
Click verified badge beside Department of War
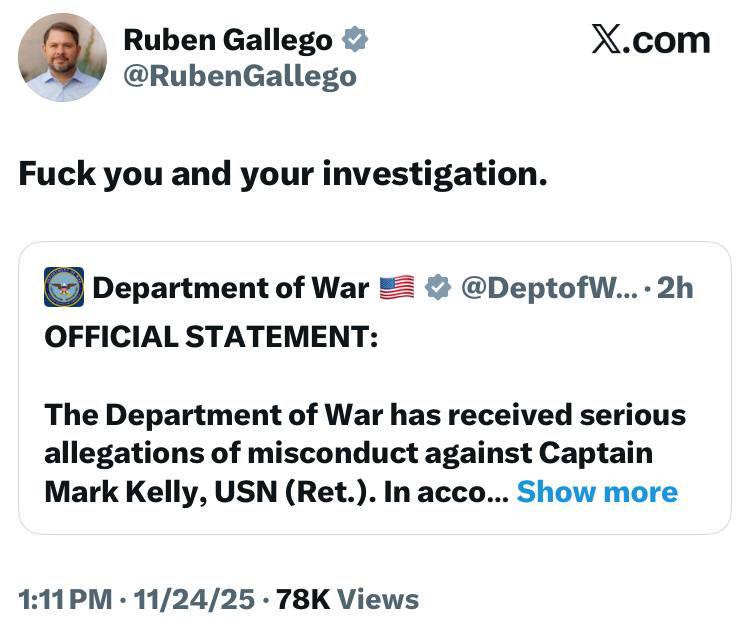pos(437,288)
